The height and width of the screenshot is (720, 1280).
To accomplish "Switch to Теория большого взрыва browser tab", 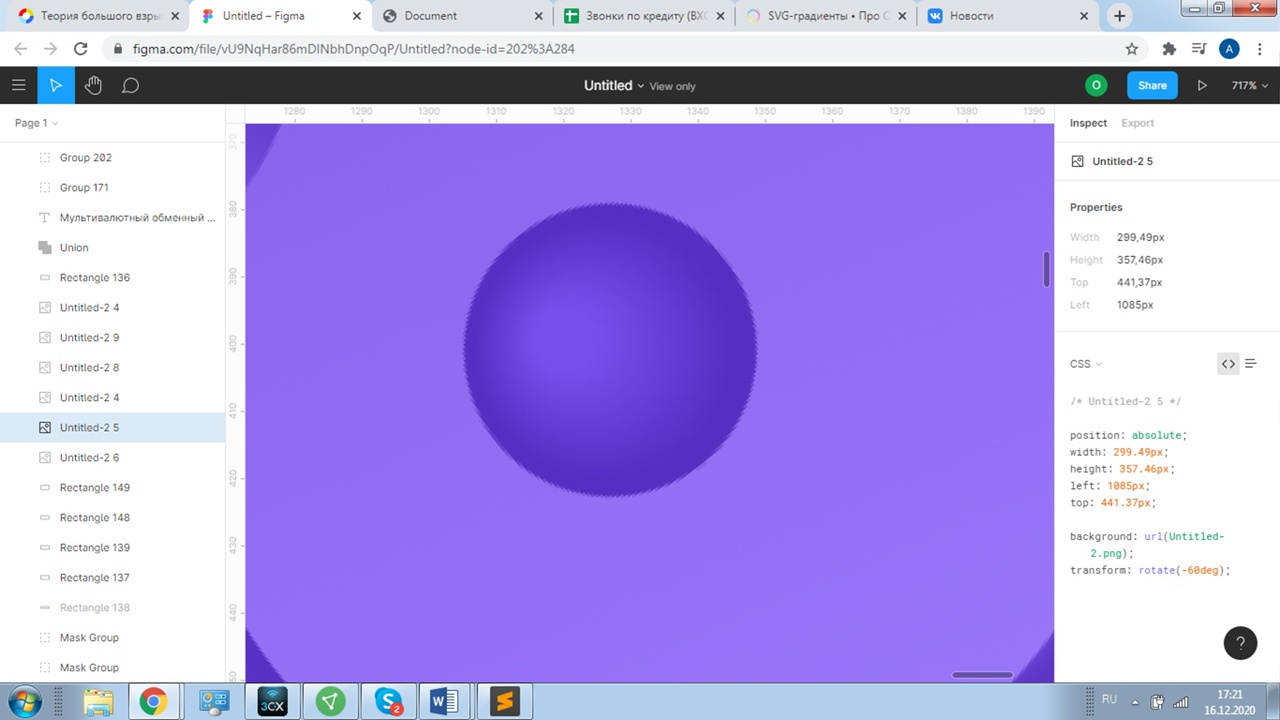I will tap(98, 16).
